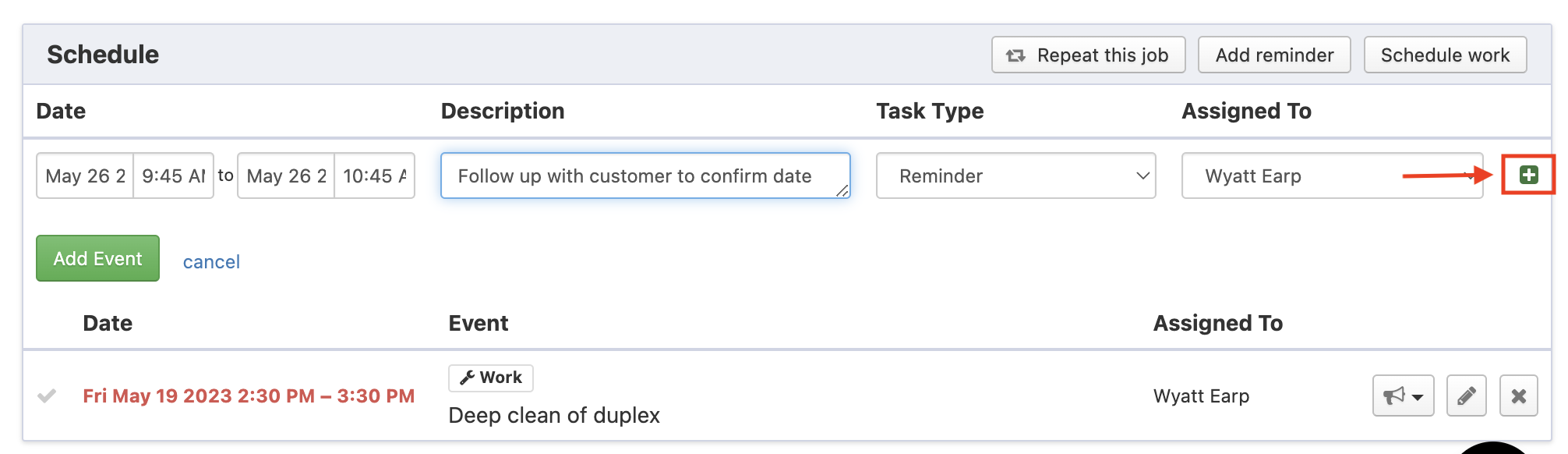Click the start date field May 26
The image size is (1568, 454).
[x=85, y=176]
